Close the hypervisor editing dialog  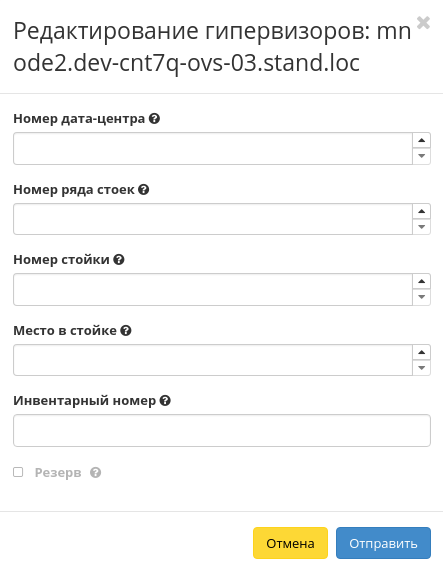(423, 23)
